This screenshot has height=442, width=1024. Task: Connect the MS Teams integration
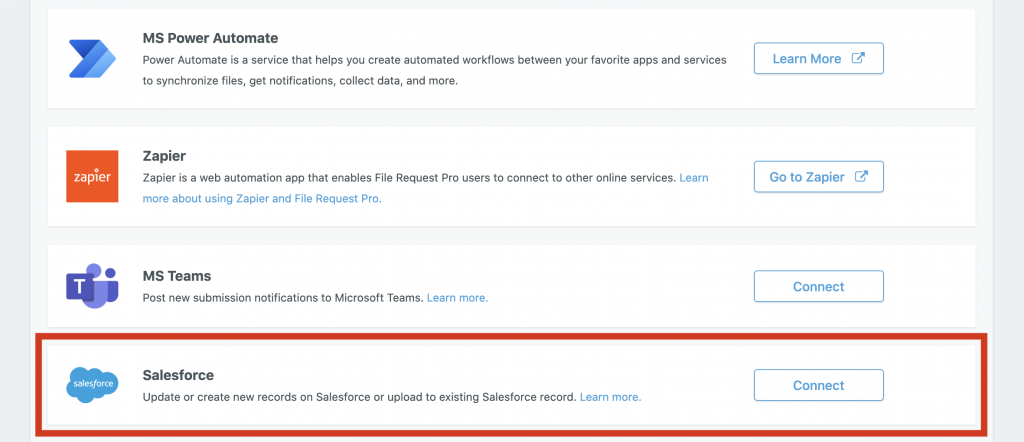click(x=818, y=286)
